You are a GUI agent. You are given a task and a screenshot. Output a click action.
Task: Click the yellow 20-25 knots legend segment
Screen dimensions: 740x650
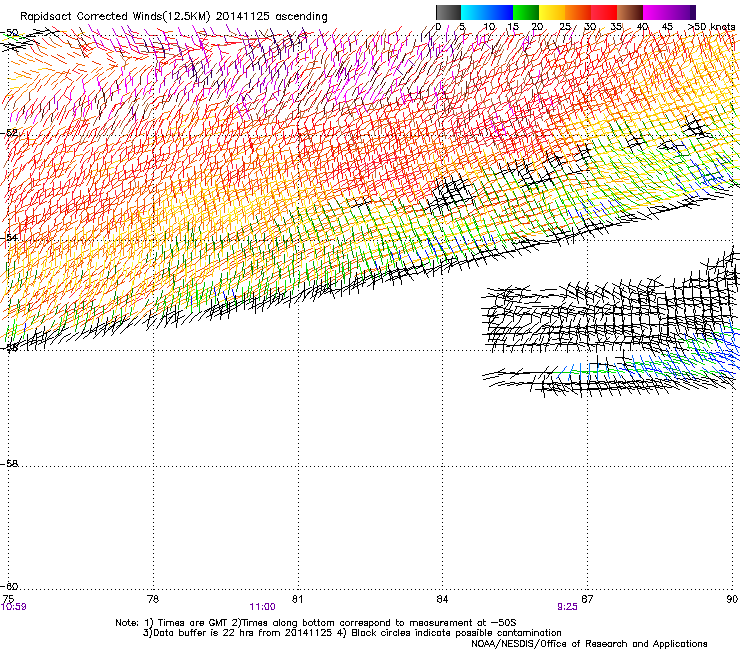(552, 12)
